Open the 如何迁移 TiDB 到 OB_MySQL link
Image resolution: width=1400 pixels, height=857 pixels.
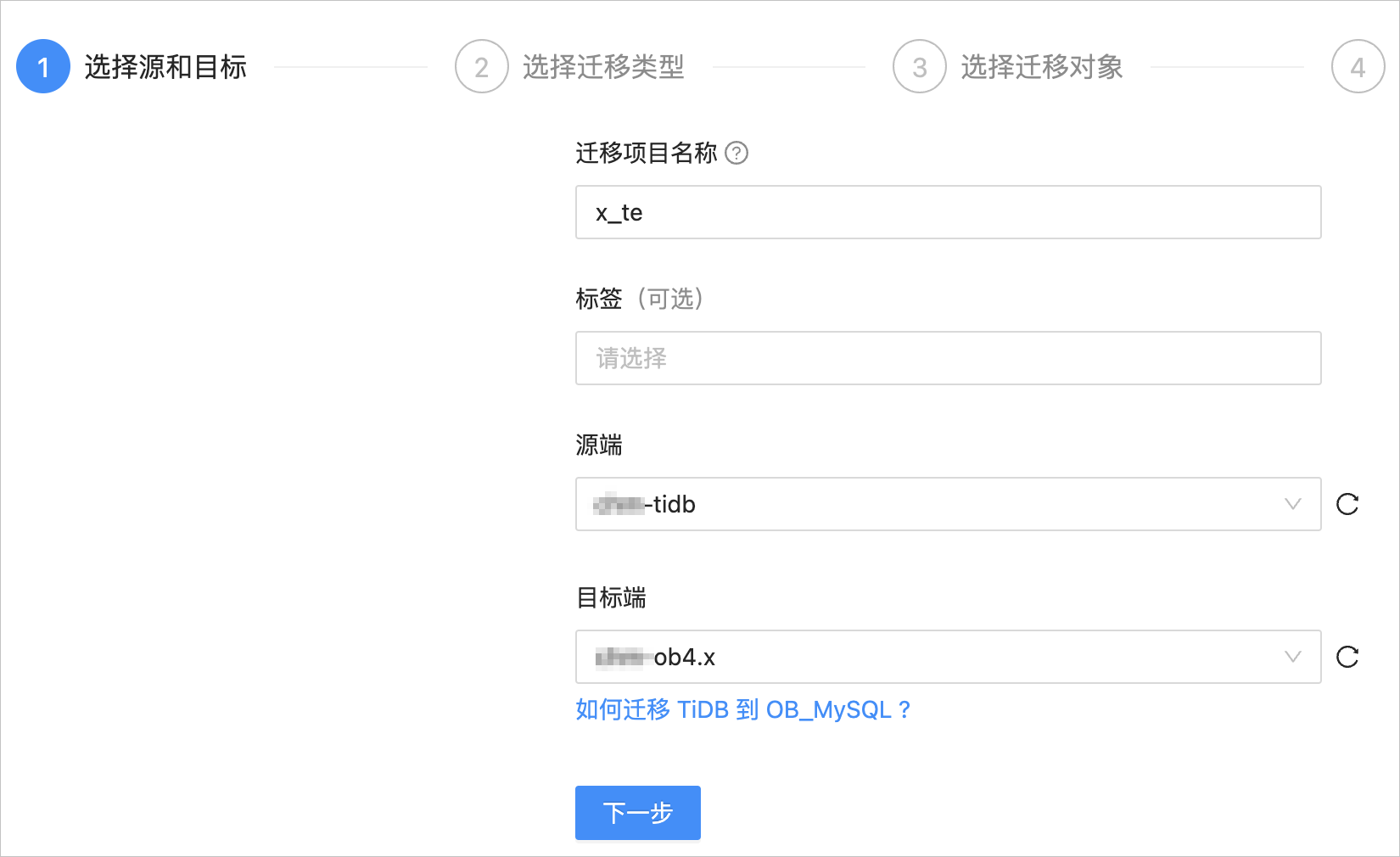[x=743, y=709]
